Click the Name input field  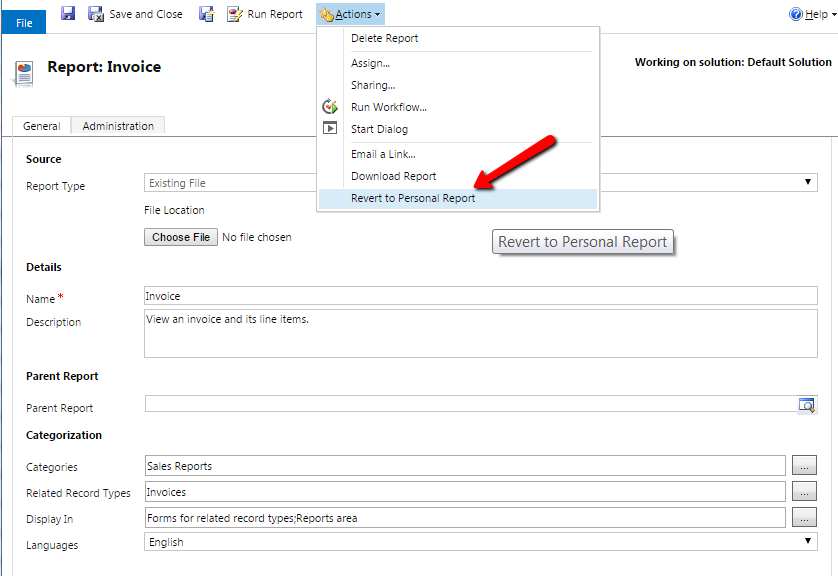[480, 296]
